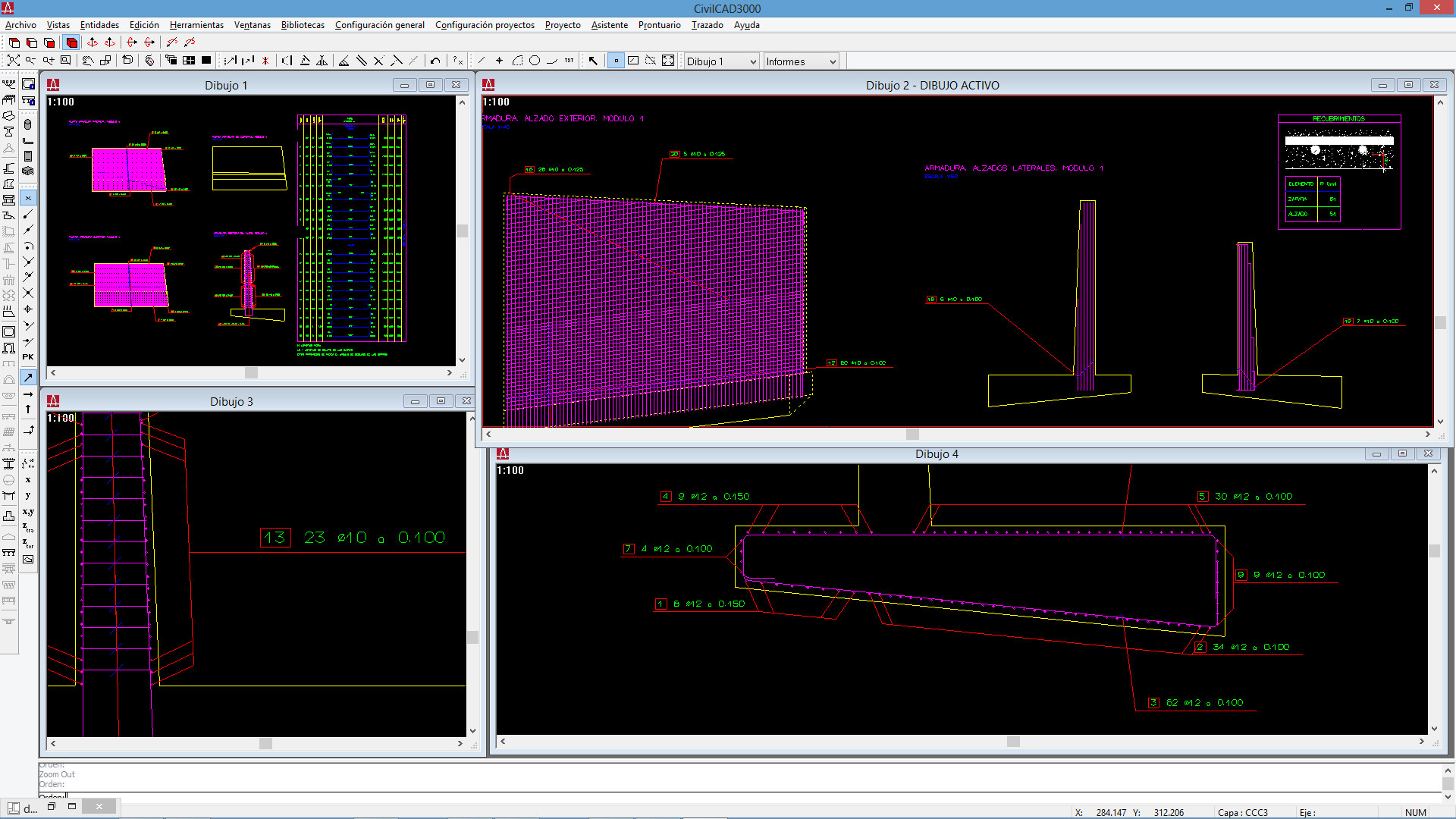Click the fullscreen fit-view icon
This screenshot has height=819, width=1456.
click(668, 61)
